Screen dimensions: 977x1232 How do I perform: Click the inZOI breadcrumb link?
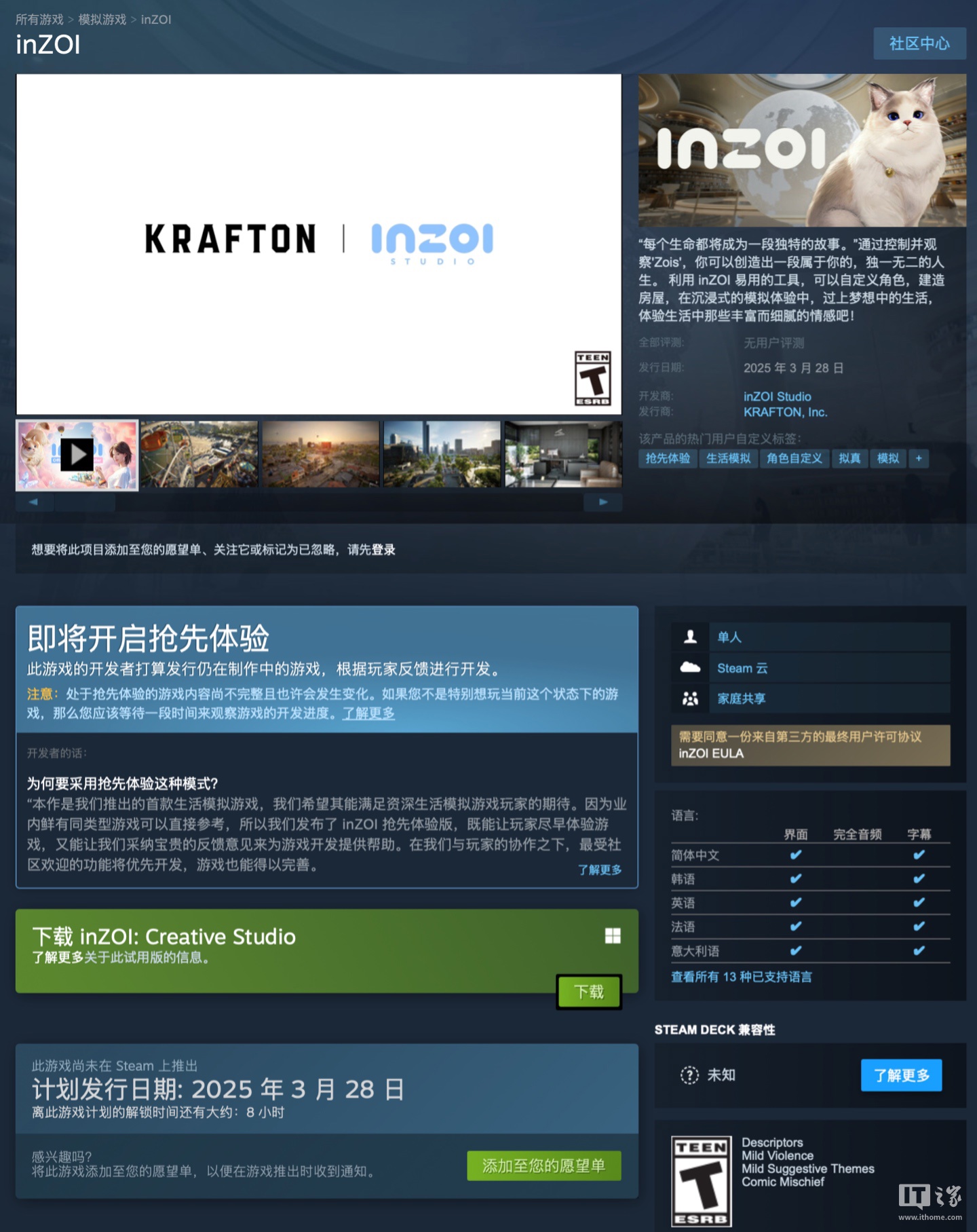coord(156,20)
